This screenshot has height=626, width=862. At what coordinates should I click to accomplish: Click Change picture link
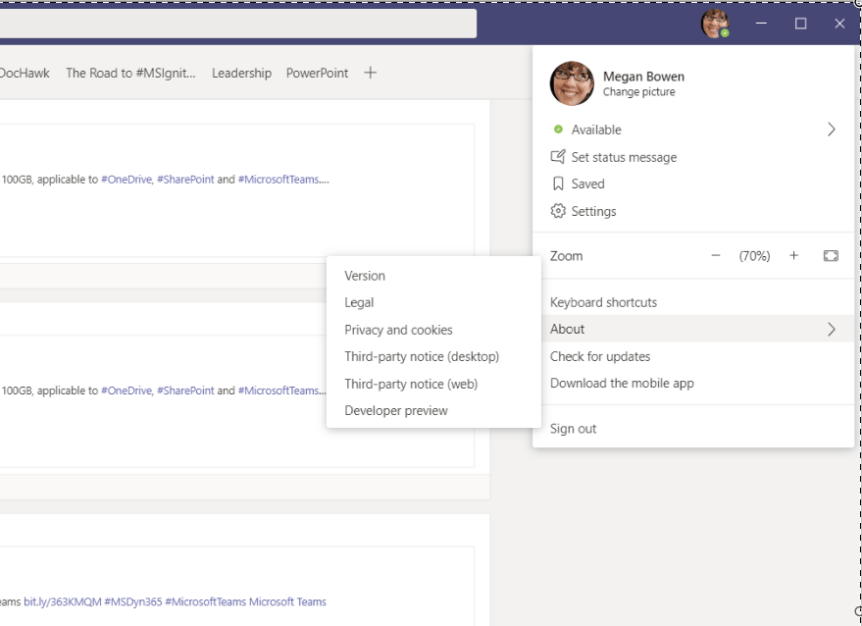pyautogui.click(x=638, y=93)
